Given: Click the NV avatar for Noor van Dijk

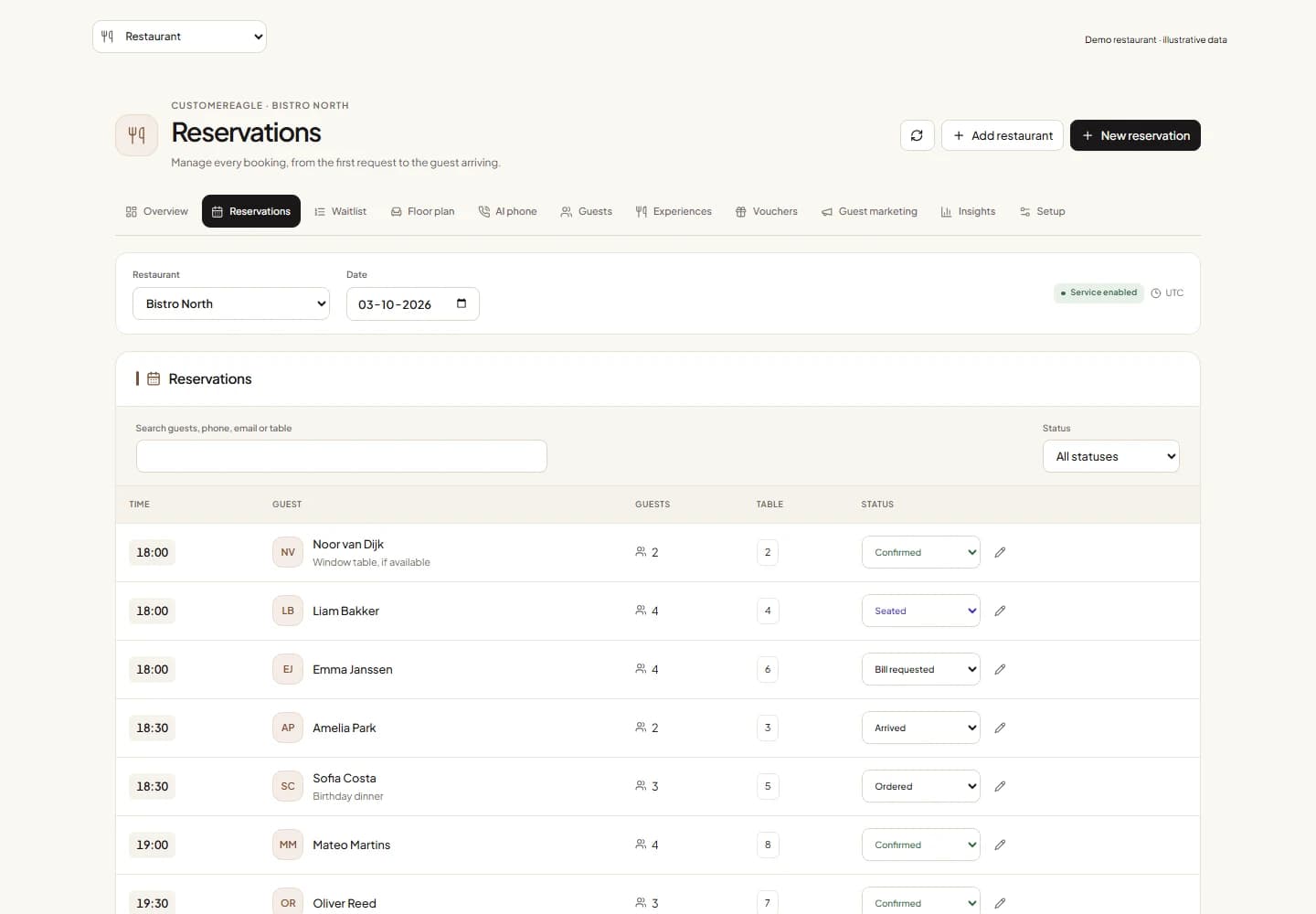Looking at the screenshot, I should coord(288,552).
